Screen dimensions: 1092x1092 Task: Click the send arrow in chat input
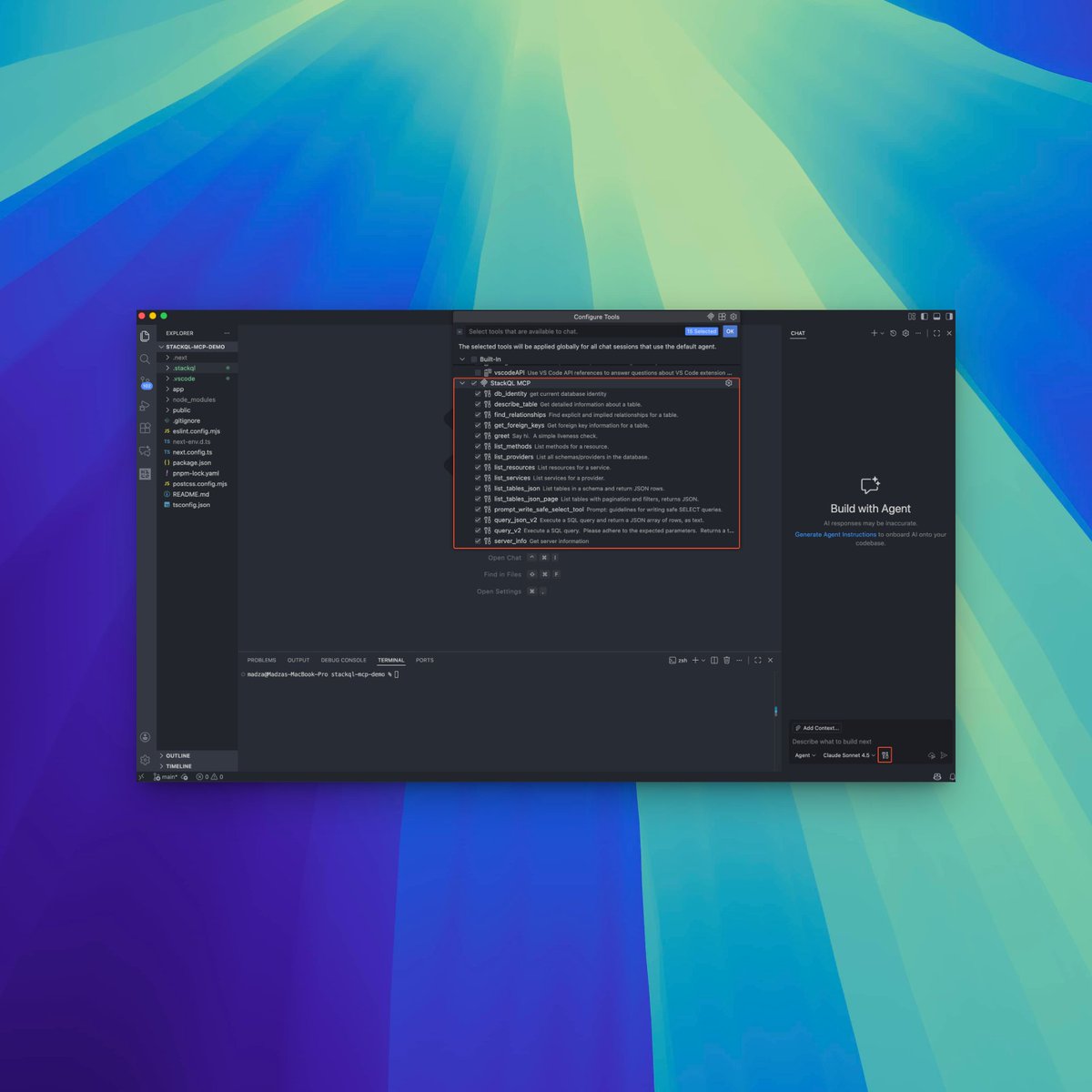click(944, 755)
